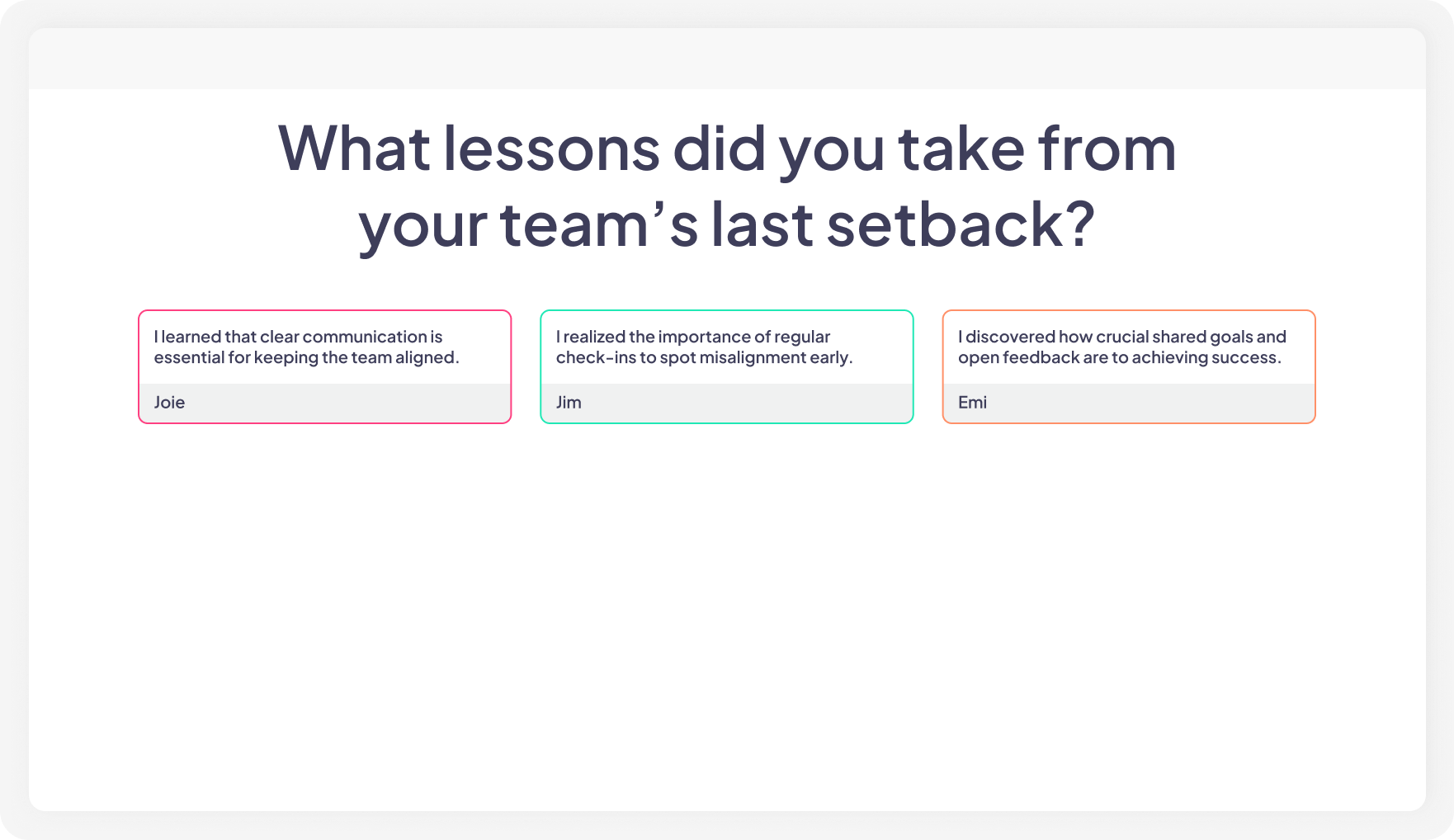Select Emi's response card
The height and width of the screenshot is (840, 1454).
(x=1129, y=366)
